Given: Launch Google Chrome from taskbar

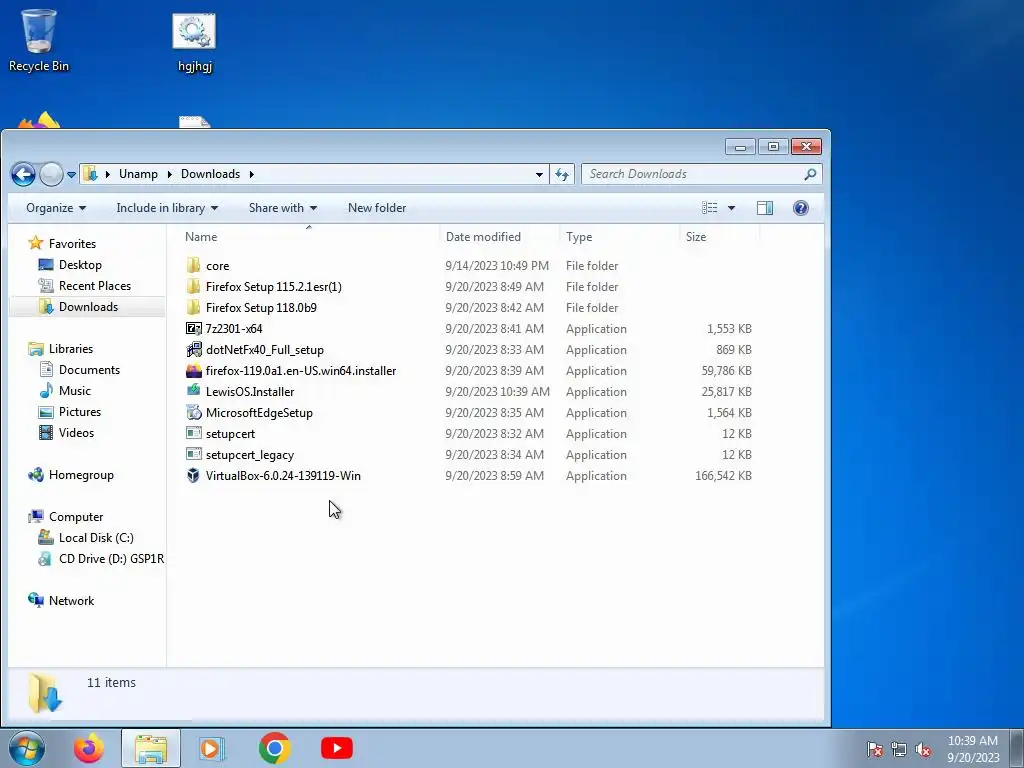Looking at the screenshot, I should click(274, 748).
